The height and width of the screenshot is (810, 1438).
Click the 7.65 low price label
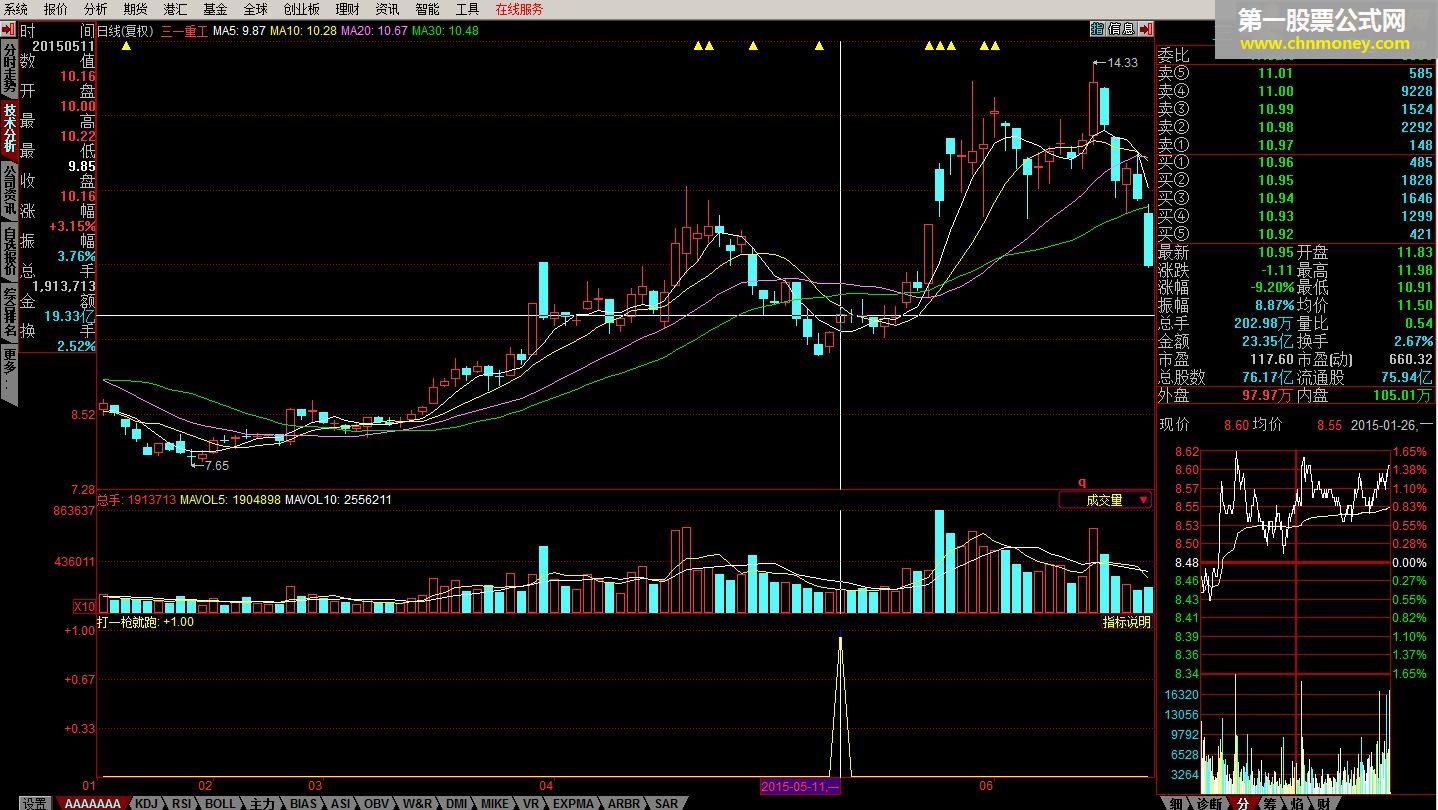pyautogui.click(x=216, y=465)
